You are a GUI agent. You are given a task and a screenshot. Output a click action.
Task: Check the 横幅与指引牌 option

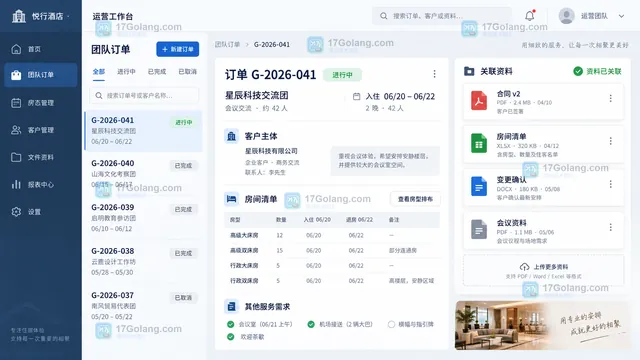tap(391, 324)
